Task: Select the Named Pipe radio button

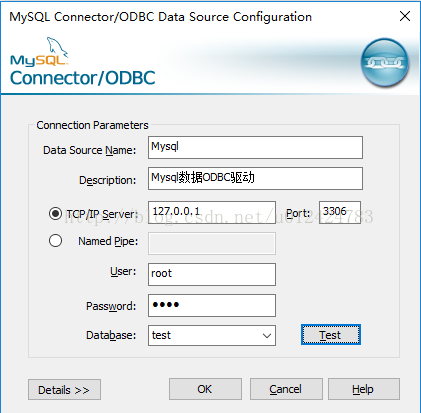Action: [55, 240]
